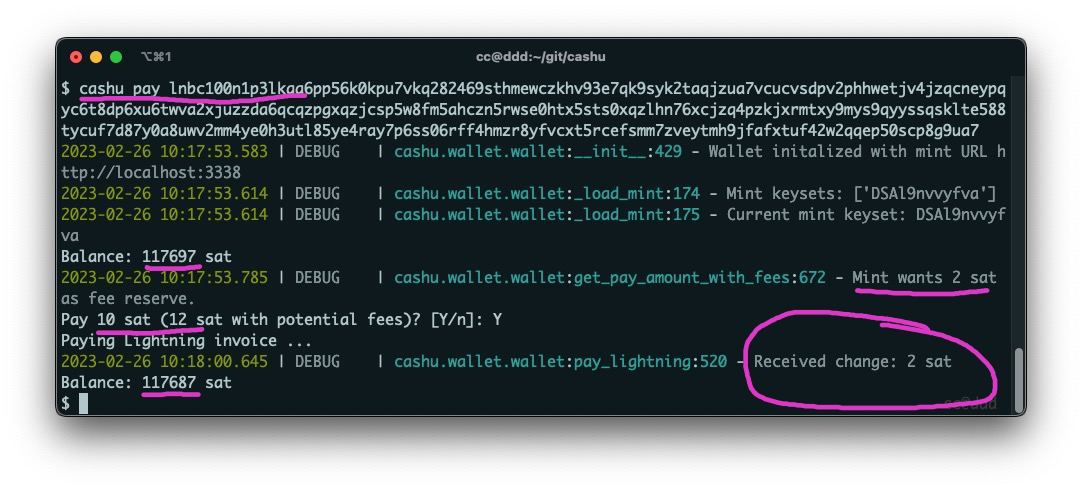This screenshot has height=490, width=1082.
Task: Click the terminal's vertical scrollbar thumb
Action: [1019, 378]
